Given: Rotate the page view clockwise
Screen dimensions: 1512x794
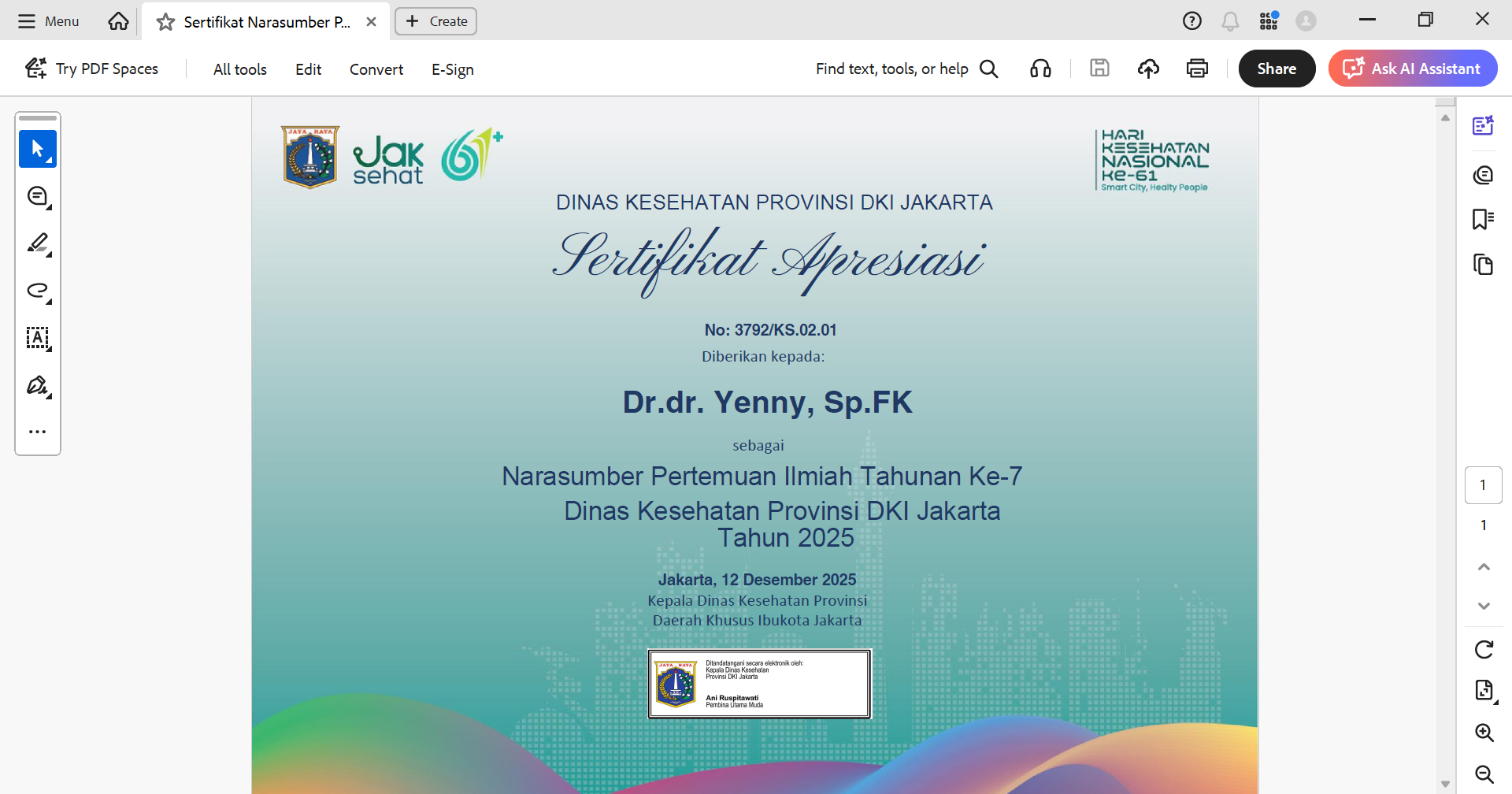Looking at the screenshot, I should click(x=1484, y=650).
